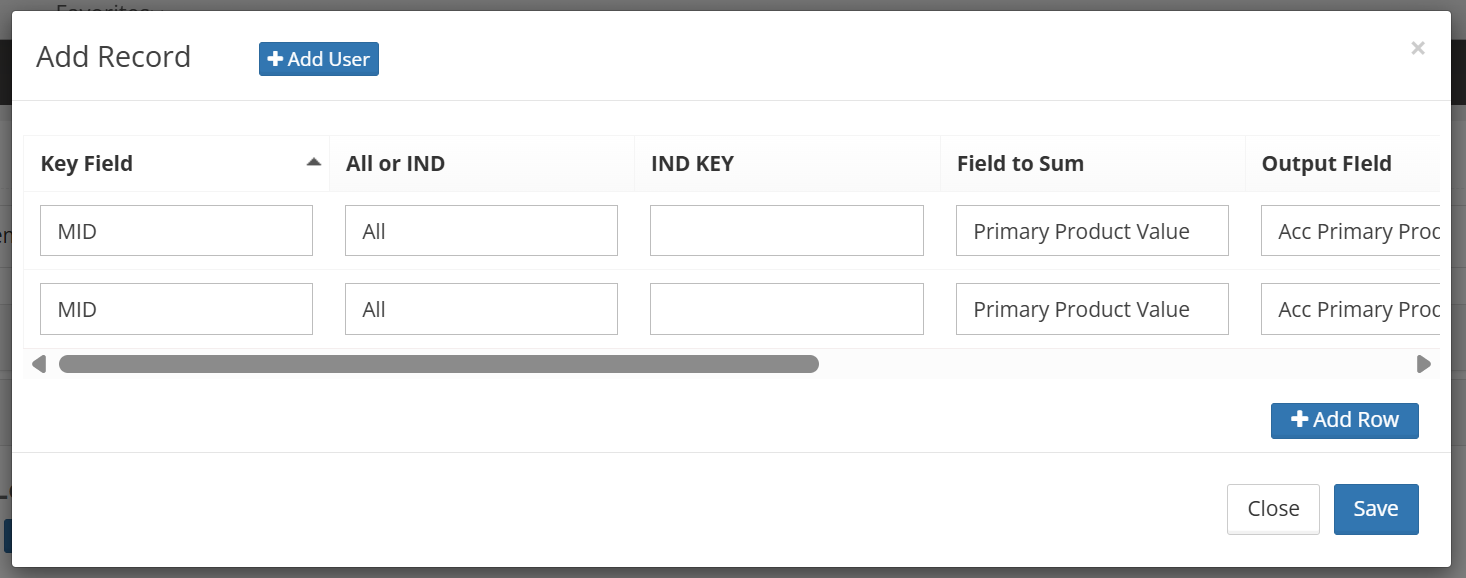The height and width of the screenshot is (578, 1466).
Task: Click the horizontal scrollbar thumb
Action: [438, 364]
